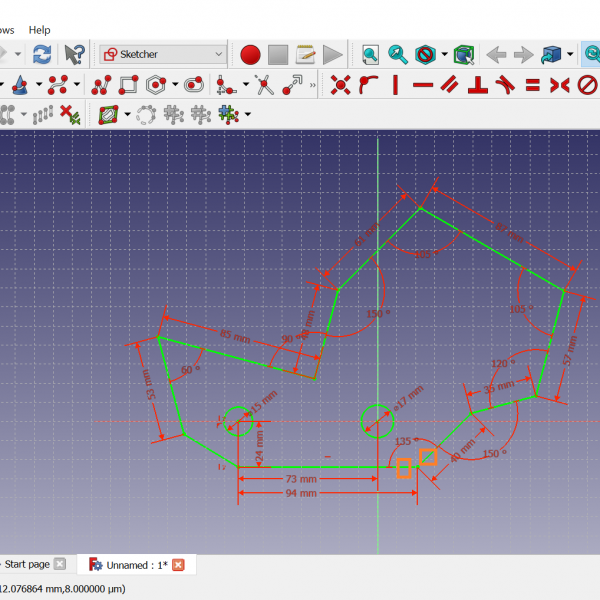Switch to the Start page tab

point(26,565)
